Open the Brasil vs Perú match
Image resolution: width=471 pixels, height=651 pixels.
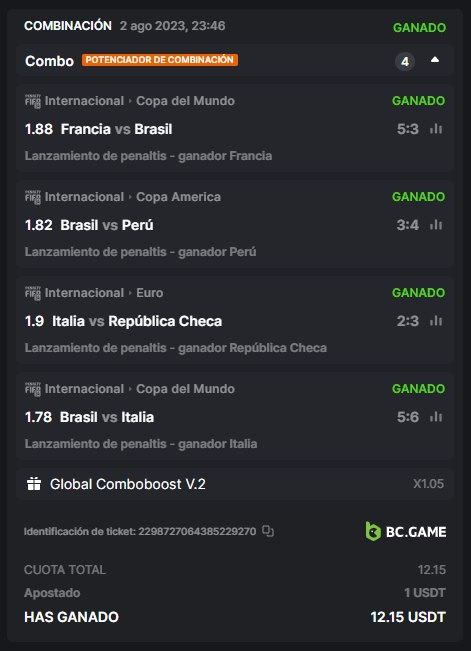click(107, 225)
